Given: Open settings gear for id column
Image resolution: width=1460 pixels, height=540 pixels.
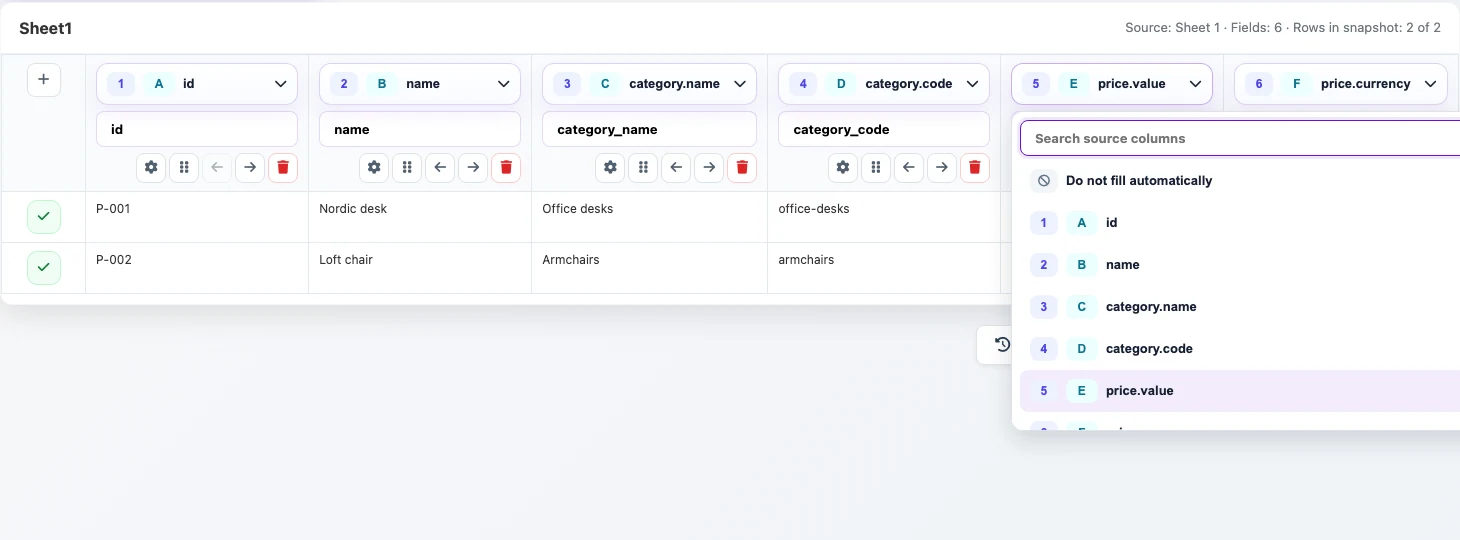Looking at the screenshot, I should coord(151,168).
